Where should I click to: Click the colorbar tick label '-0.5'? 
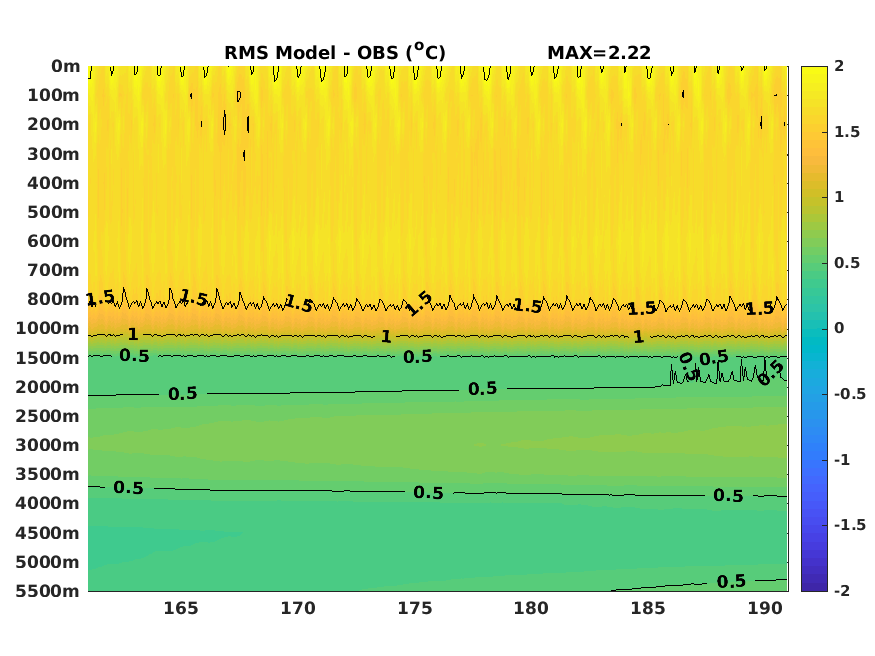pos(850,394)
